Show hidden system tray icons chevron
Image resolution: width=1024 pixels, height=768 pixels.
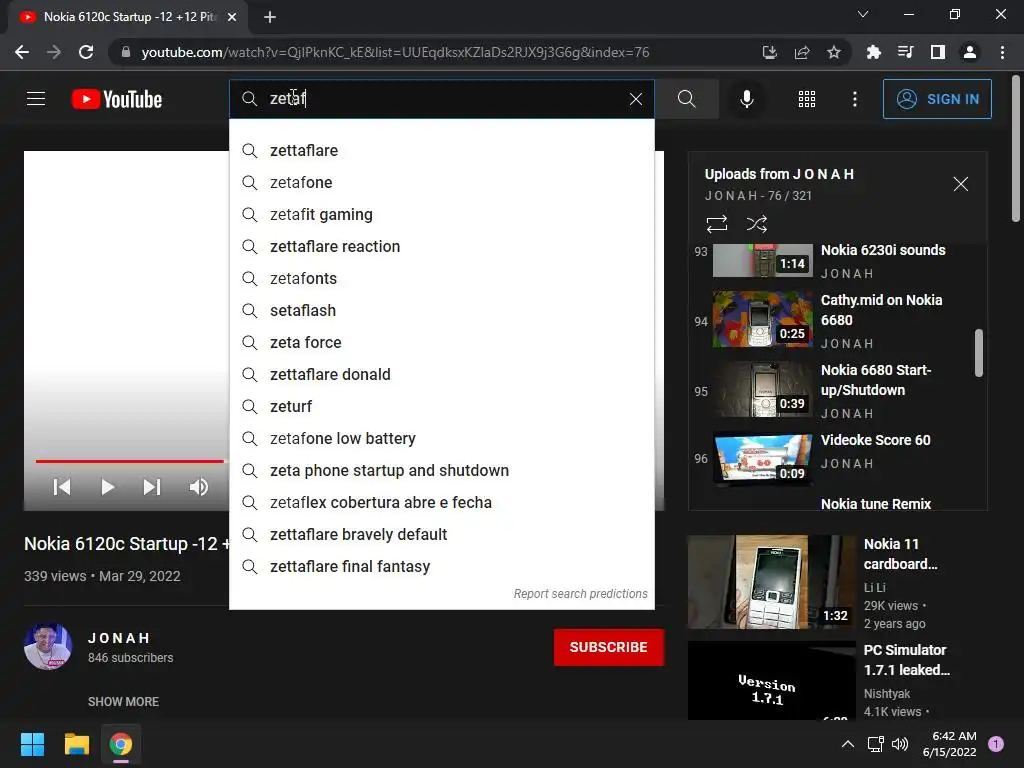coord(847,744)
